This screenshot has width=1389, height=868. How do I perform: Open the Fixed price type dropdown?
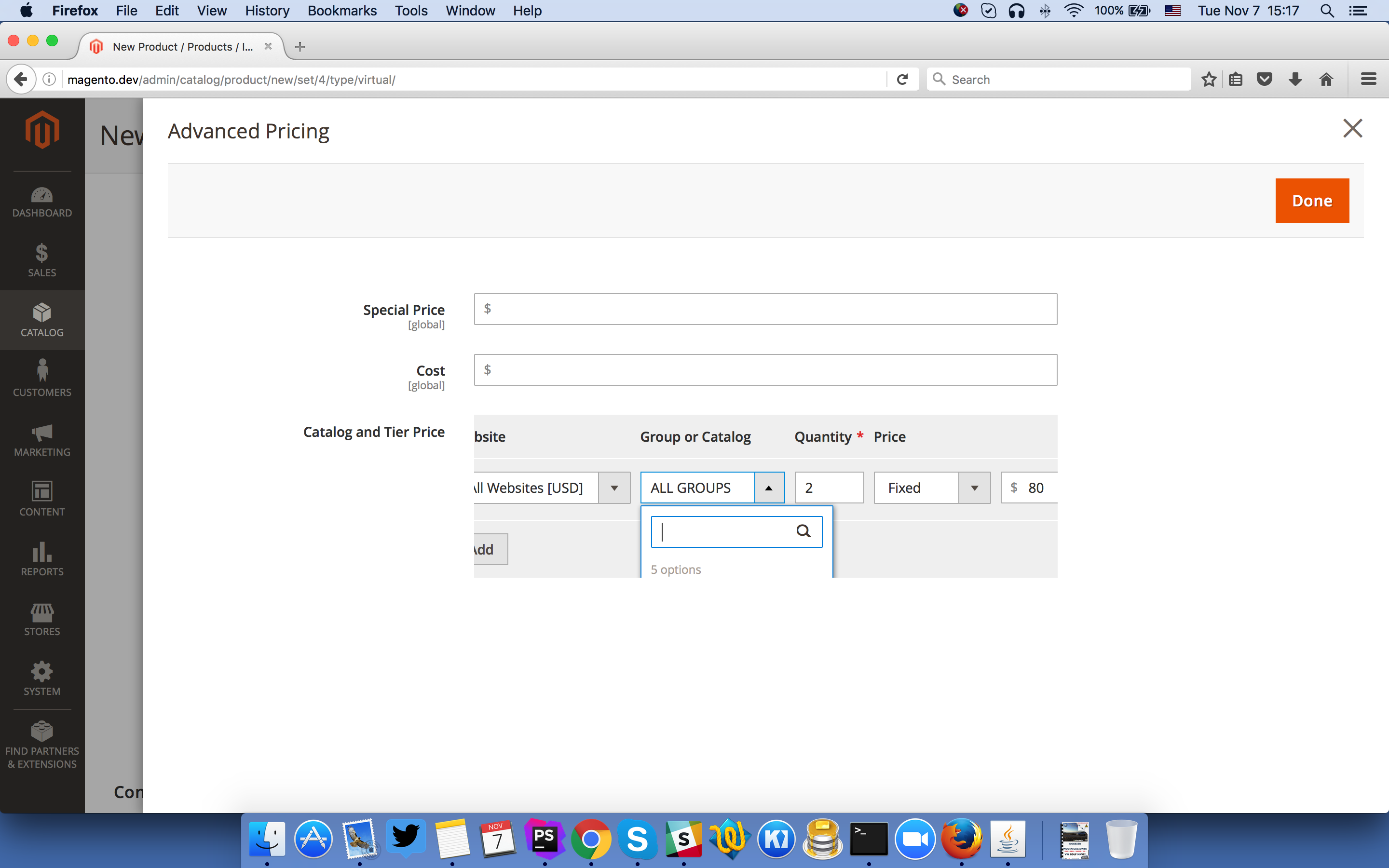pyautogui.click(x=974, y=488)
